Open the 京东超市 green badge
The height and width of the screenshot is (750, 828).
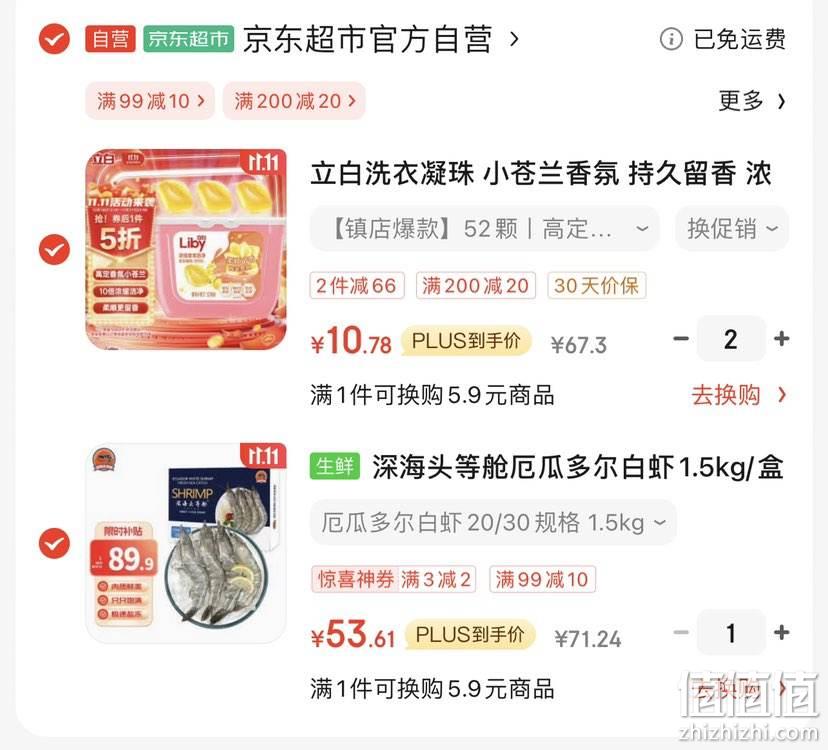189,39
